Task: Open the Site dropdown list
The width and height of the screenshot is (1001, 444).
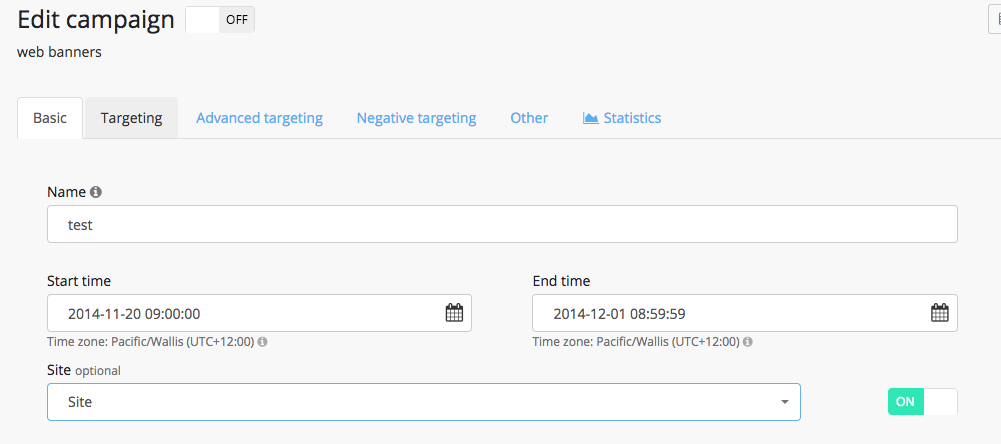Action: pos(423,402)
